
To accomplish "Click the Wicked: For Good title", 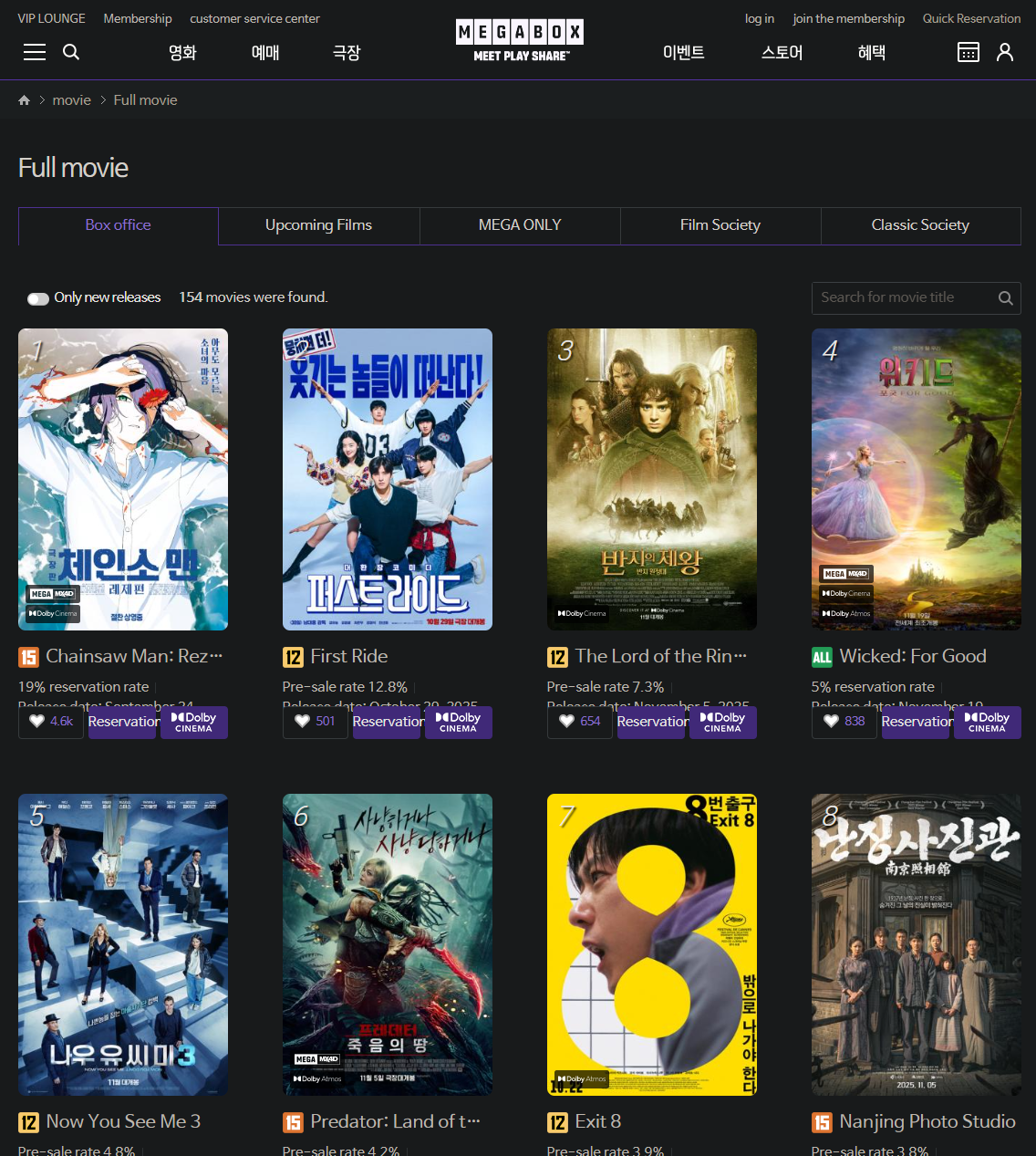I will click(913, 656).
